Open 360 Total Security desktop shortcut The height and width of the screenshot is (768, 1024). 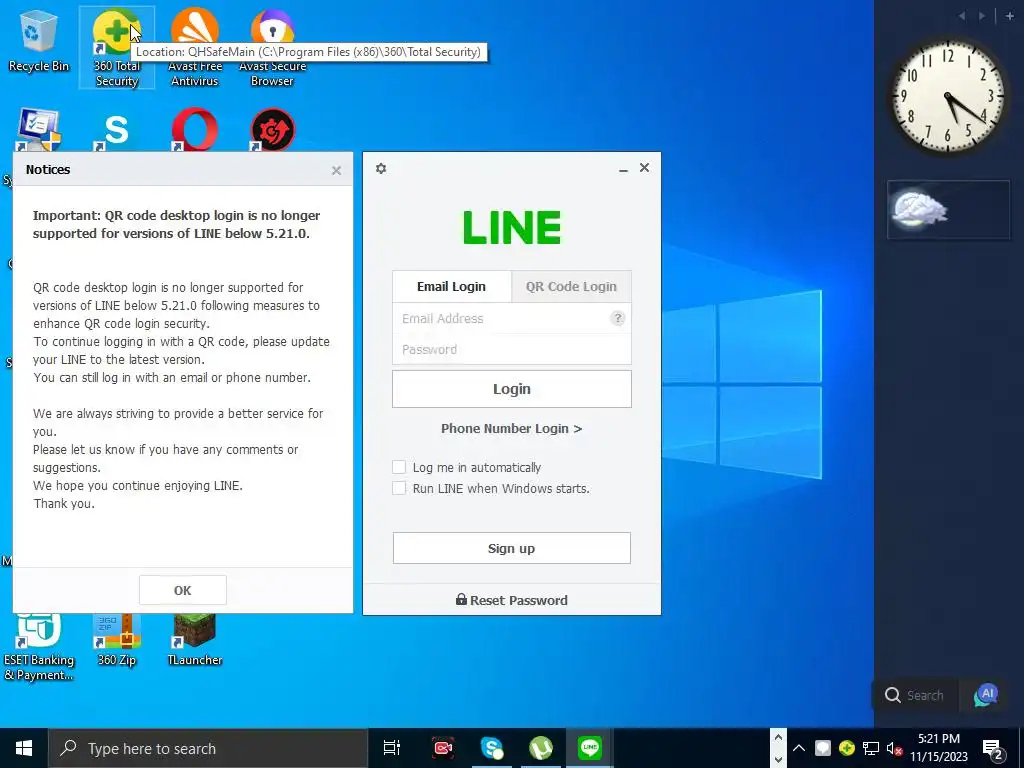[117, 47]
